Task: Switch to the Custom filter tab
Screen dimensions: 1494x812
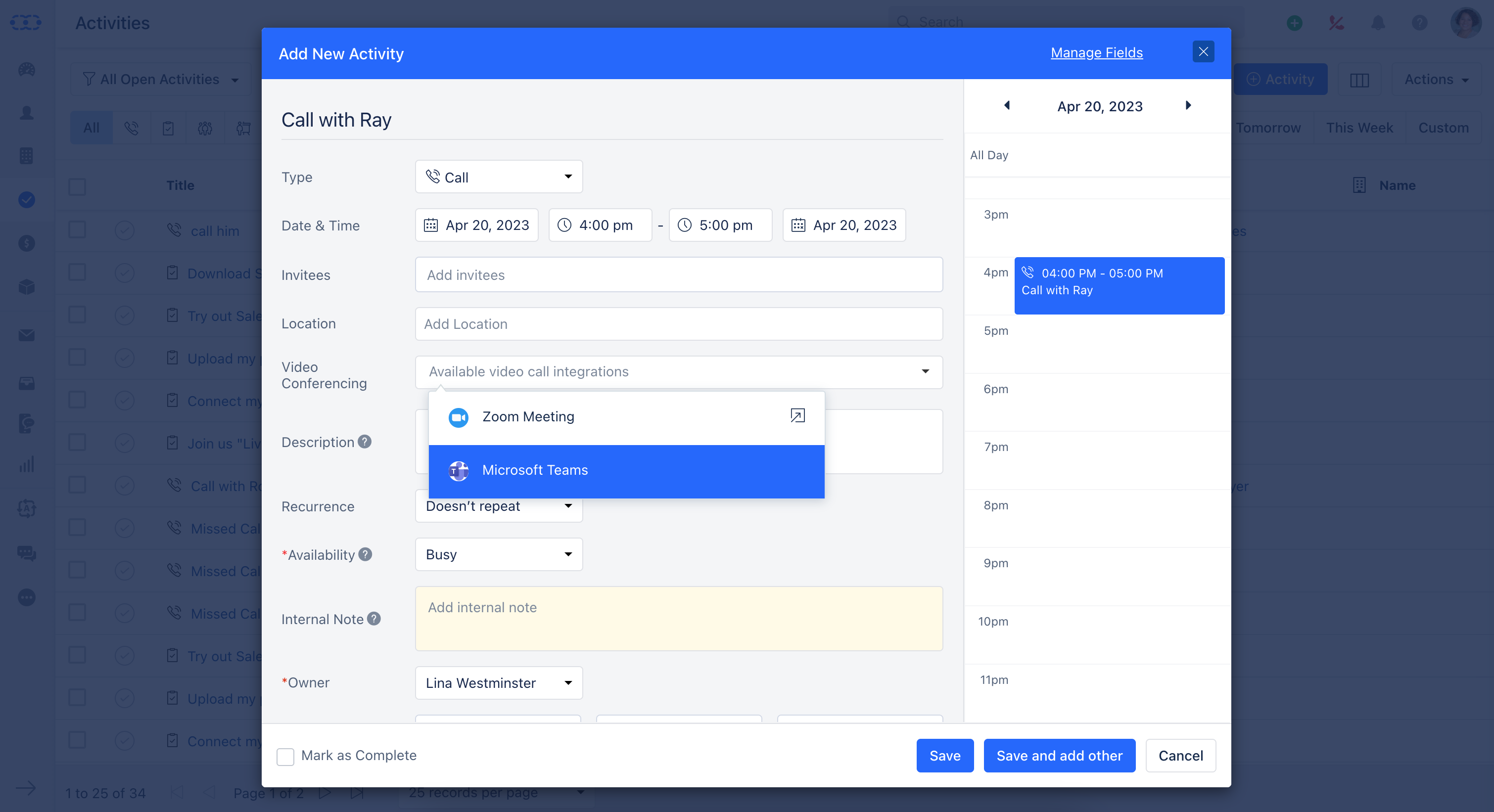Action: (x=1444, y=128)
